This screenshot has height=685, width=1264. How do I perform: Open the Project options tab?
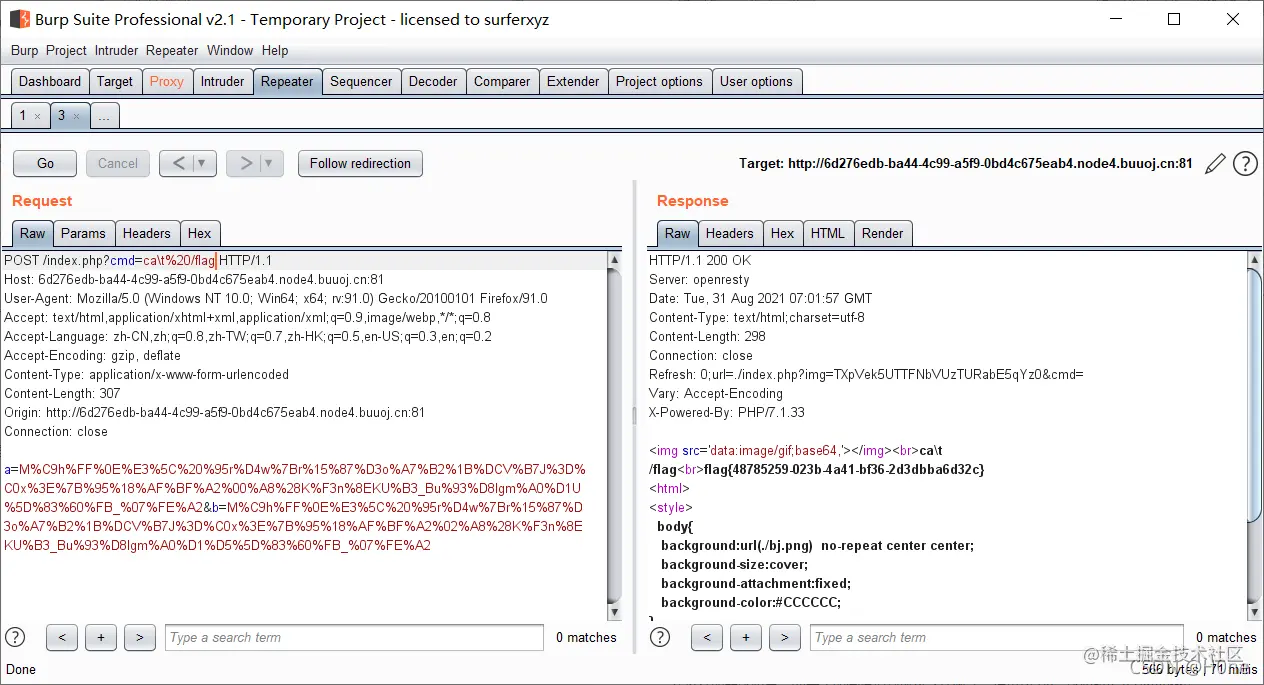tap(659, 81)
